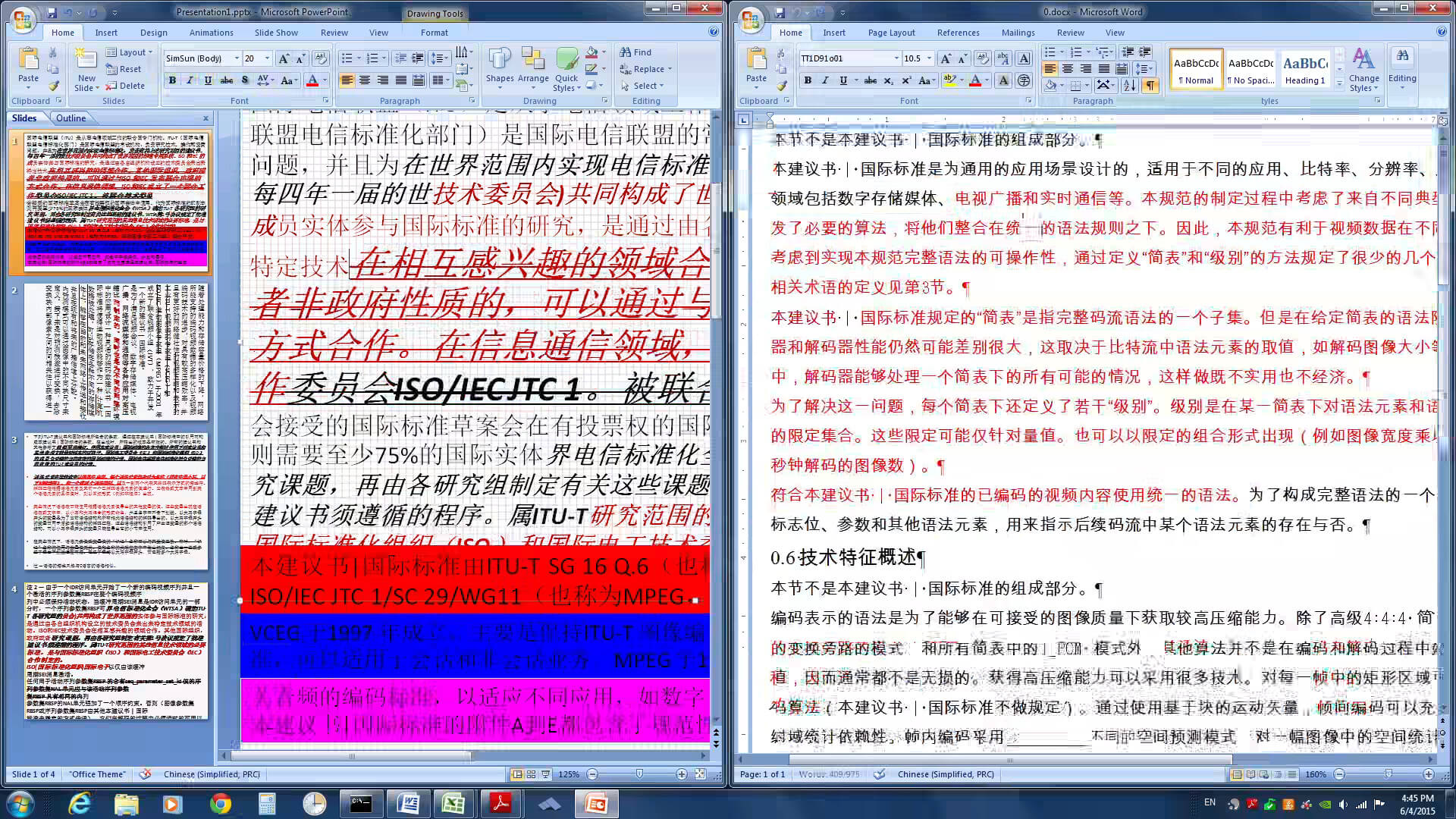This screenshot has height=819, width=1456.
Task: Toggle Align Text Left in PowerPoint
Action: pos(347,80)
